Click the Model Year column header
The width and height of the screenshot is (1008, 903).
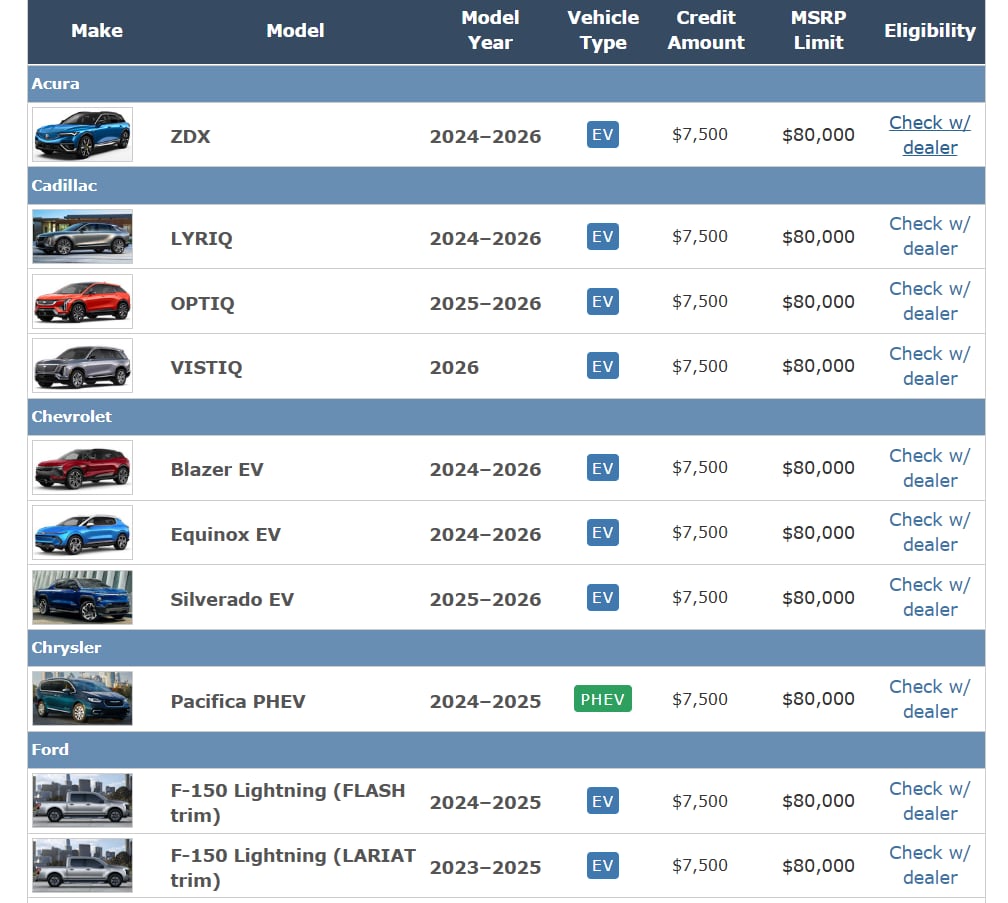(490, 31)
